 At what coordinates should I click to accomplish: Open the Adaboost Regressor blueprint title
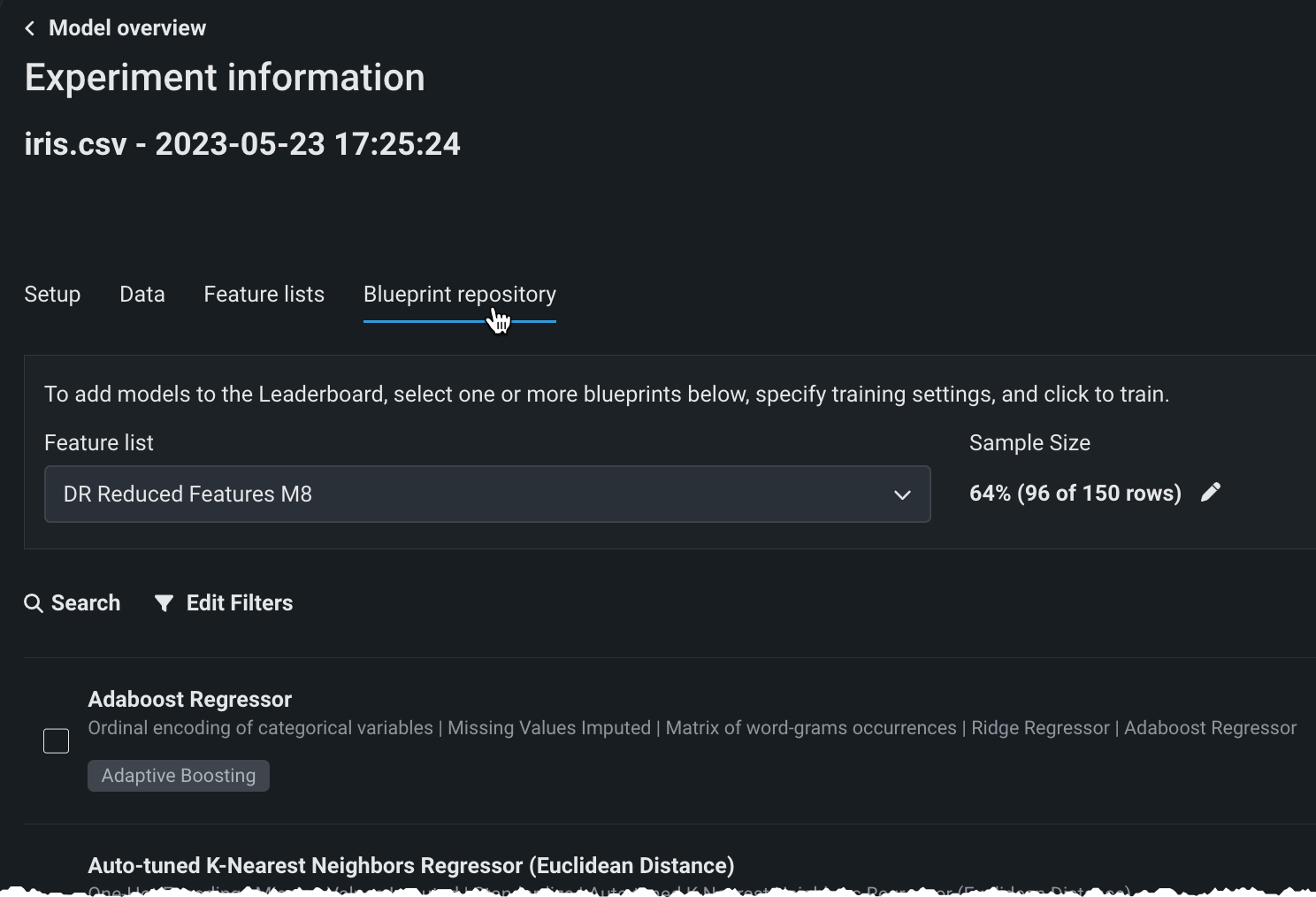point(190,700)
